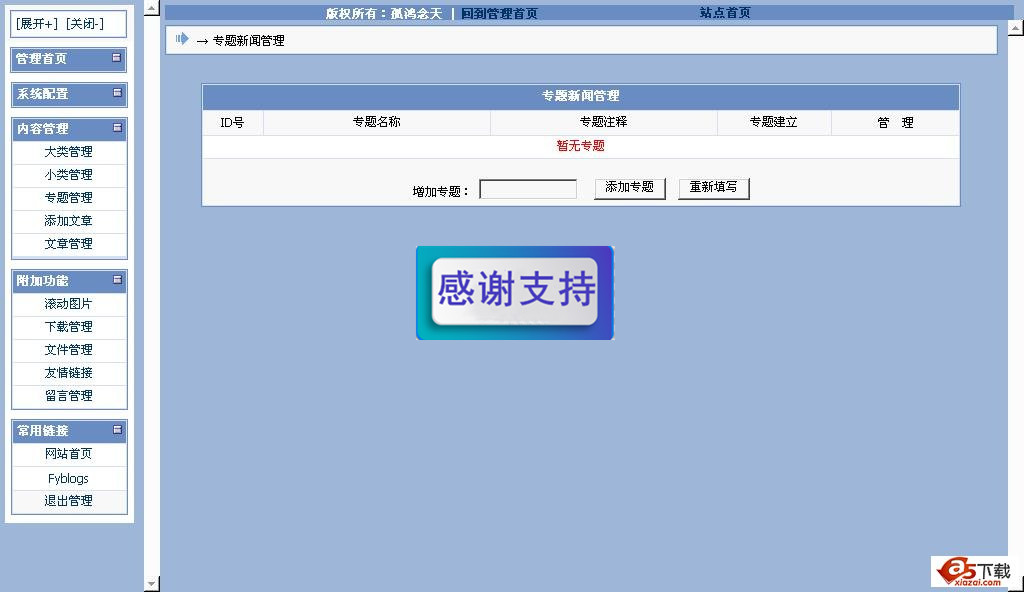
Task: Open the Fyblogs link
Action: pyautogui.click(x=68, y=478)
